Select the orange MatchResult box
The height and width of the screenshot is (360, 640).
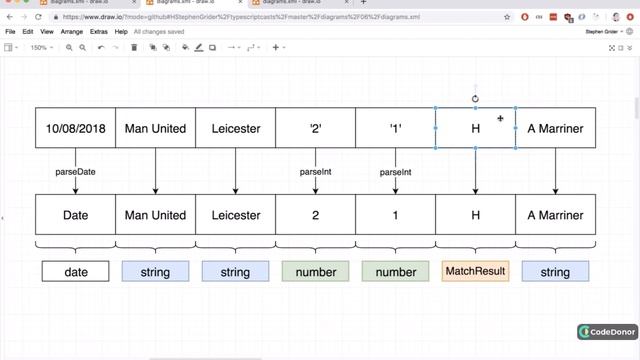click(476, 271)
